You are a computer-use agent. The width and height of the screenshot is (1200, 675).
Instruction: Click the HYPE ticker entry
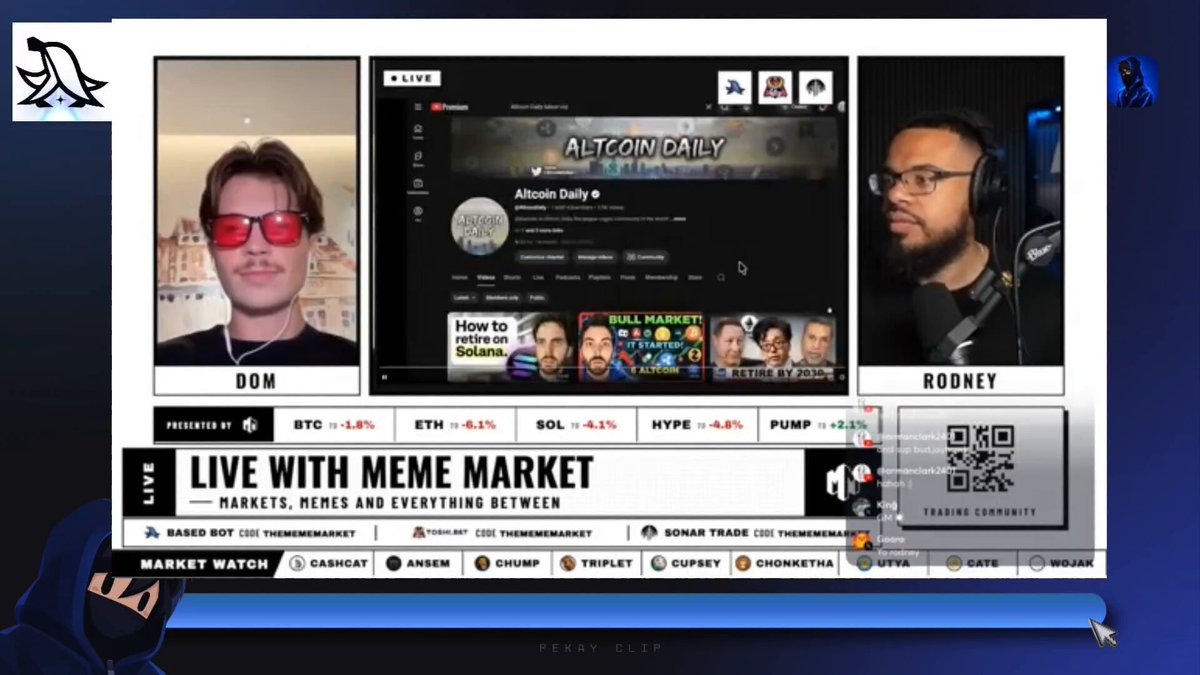(697, 425)
